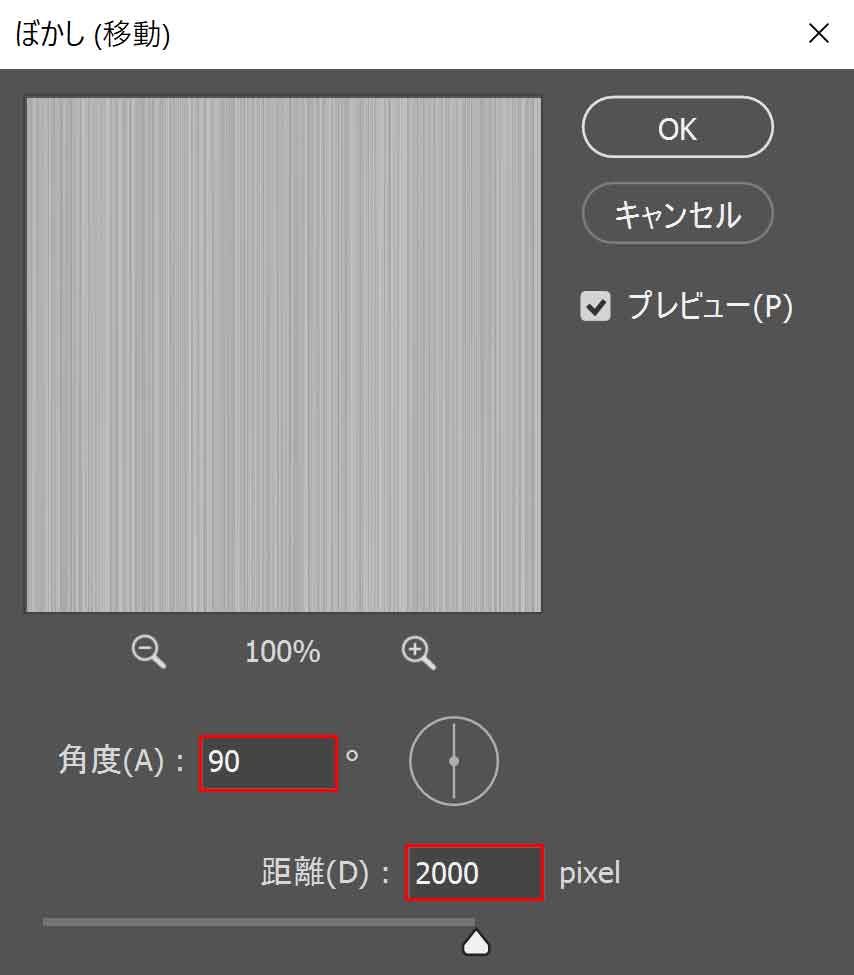Close the ぼかし (移動) dialog
This screenshot has width=854, height=975.
pos(819,33)
